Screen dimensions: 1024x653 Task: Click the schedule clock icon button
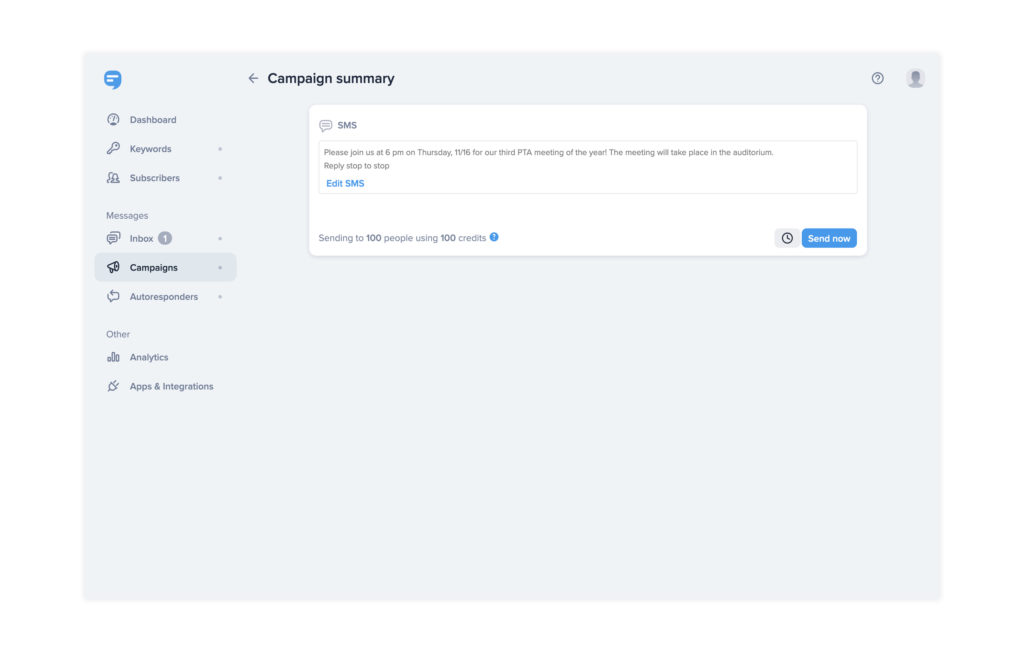tap(787, 238)
